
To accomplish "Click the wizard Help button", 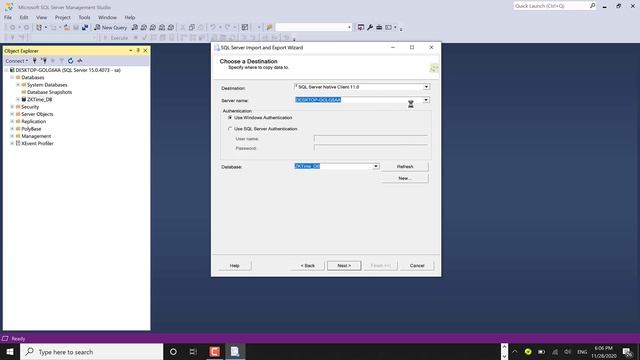I will click(235, 266).
